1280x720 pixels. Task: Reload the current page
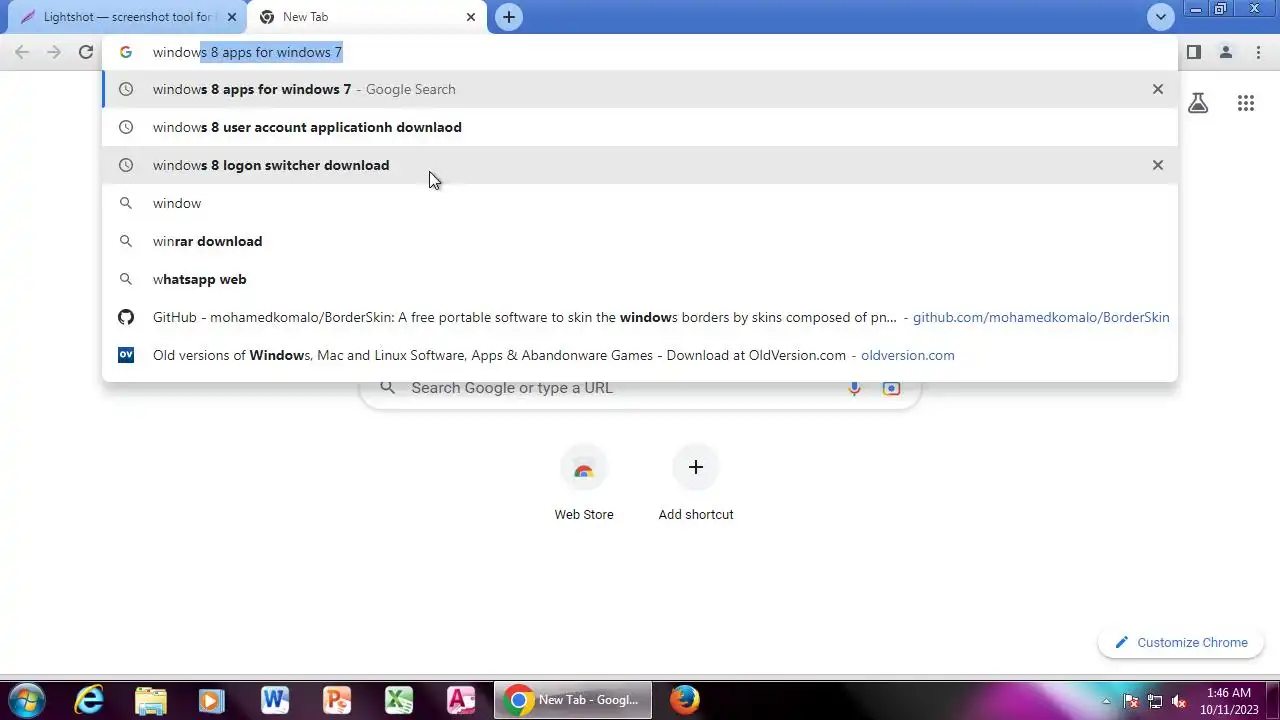click(86, 52)
